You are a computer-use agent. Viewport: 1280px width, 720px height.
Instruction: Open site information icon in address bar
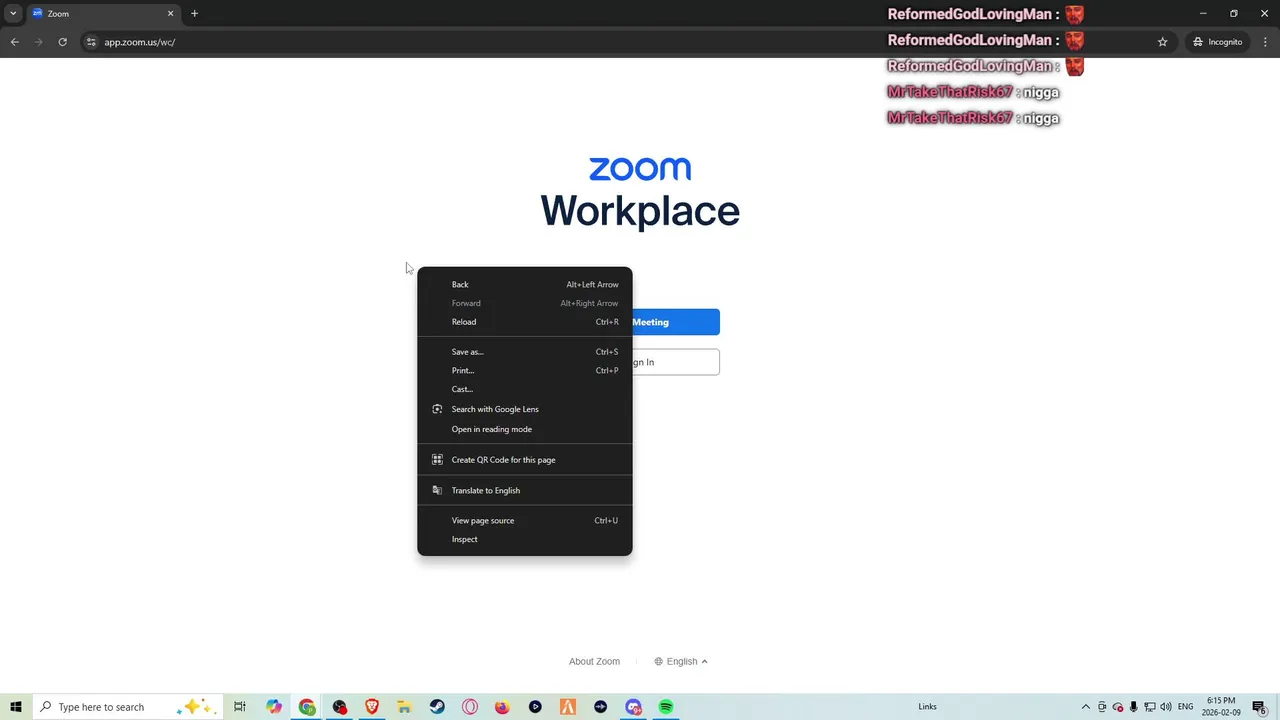tap(91, 42)
